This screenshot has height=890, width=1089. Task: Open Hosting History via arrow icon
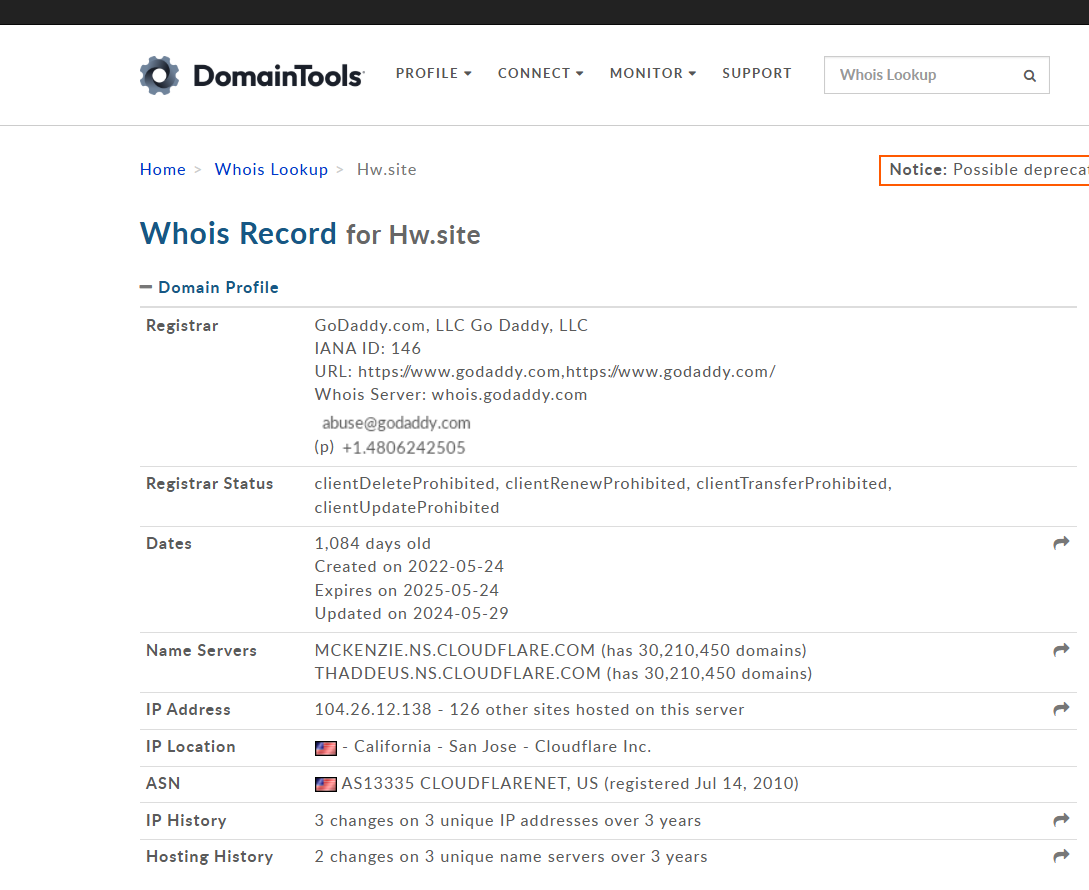[1061, 856]
